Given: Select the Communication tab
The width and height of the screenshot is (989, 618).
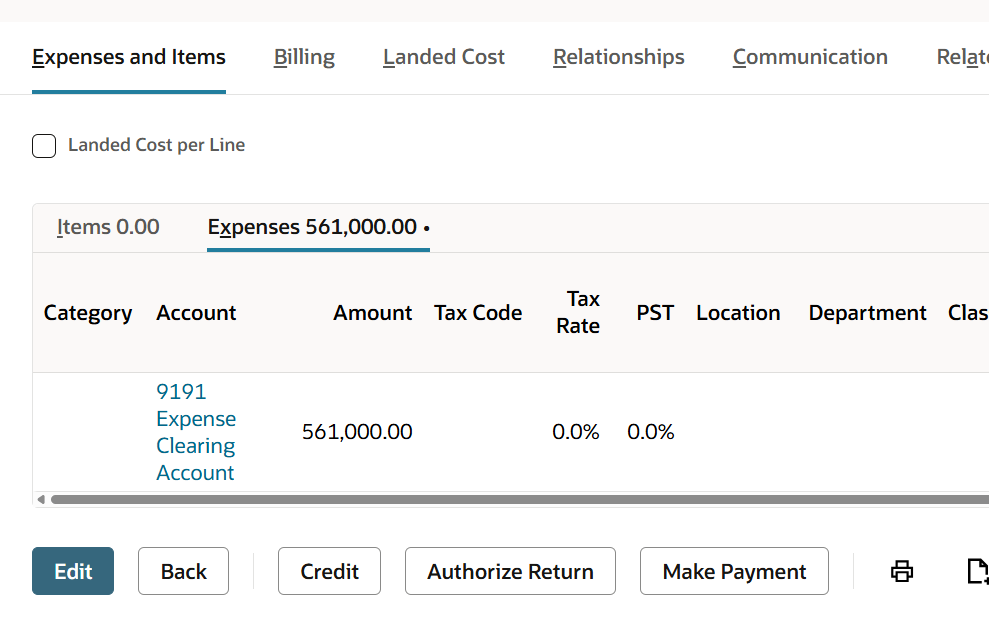Looking at the screenshot, I should (x=810, y=57).
